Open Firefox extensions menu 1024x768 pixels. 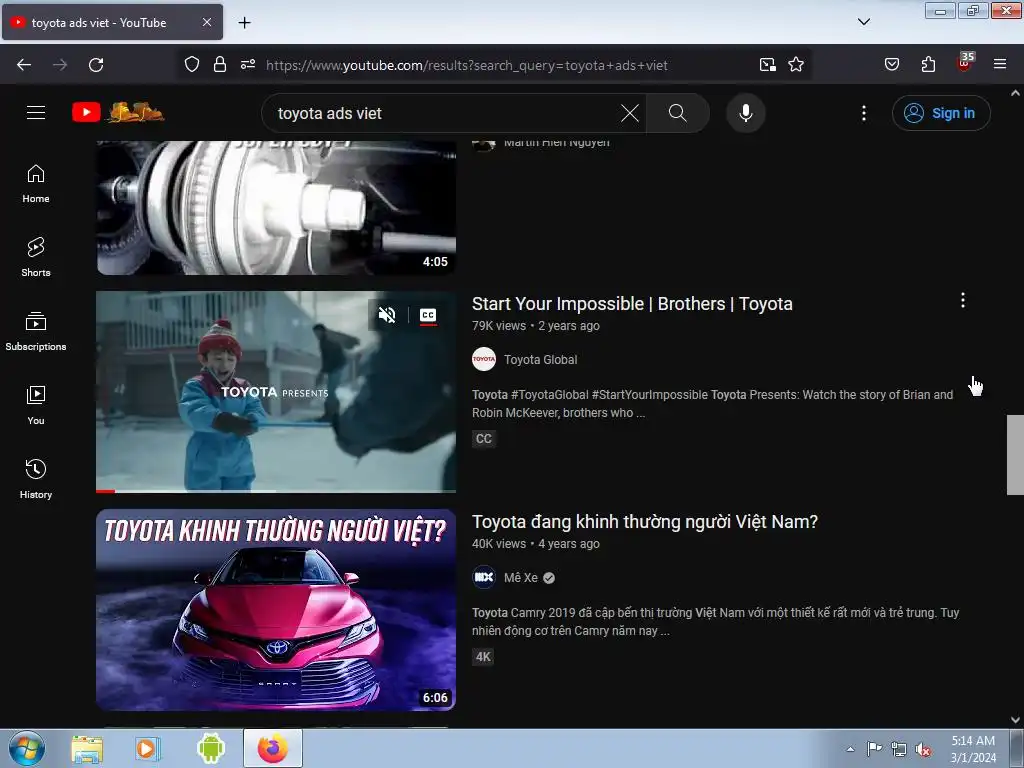tap(928, 64)
